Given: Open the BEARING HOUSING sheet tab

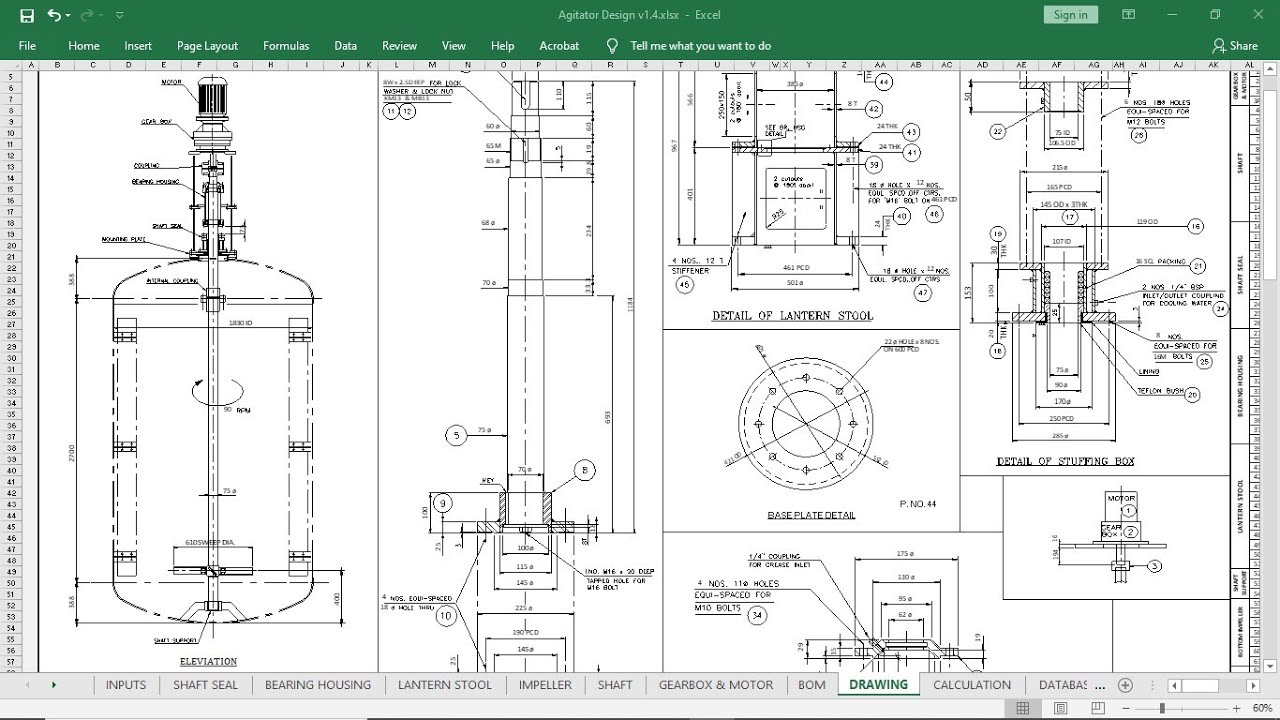Looking at the screenshot, I should click(x=318, y=685).
